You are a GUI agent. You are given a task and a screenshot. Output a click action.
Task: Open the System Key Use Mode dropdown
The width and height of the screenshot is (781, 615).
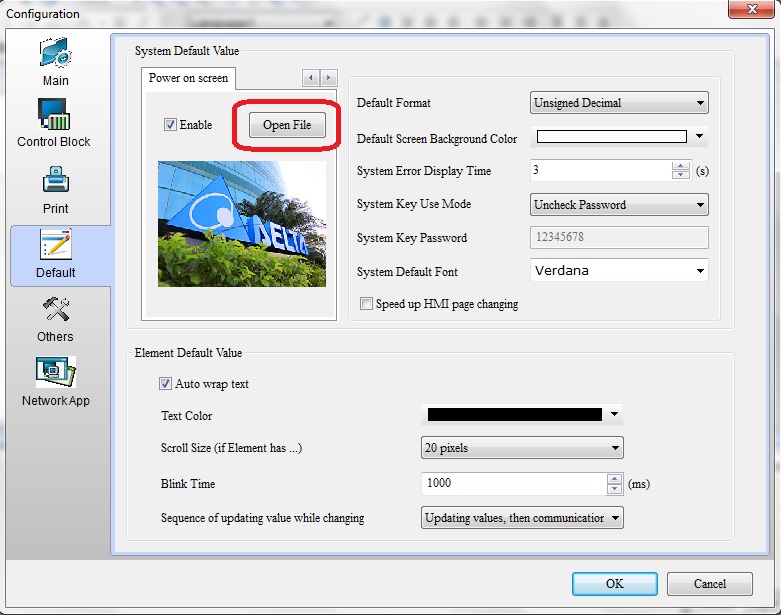(x=618, y=205)
